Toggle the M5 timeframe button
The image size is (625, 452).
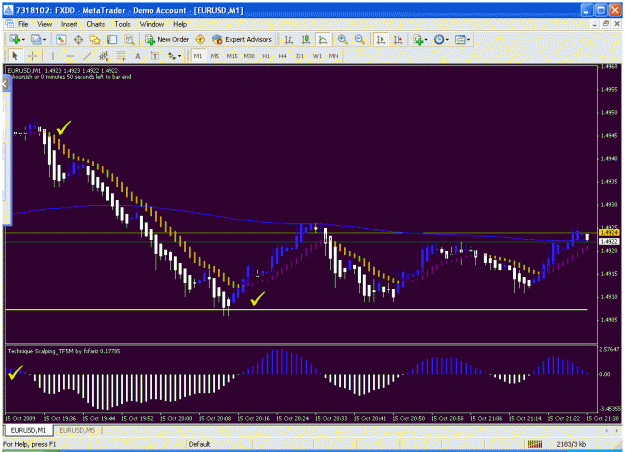click(215, 56)
